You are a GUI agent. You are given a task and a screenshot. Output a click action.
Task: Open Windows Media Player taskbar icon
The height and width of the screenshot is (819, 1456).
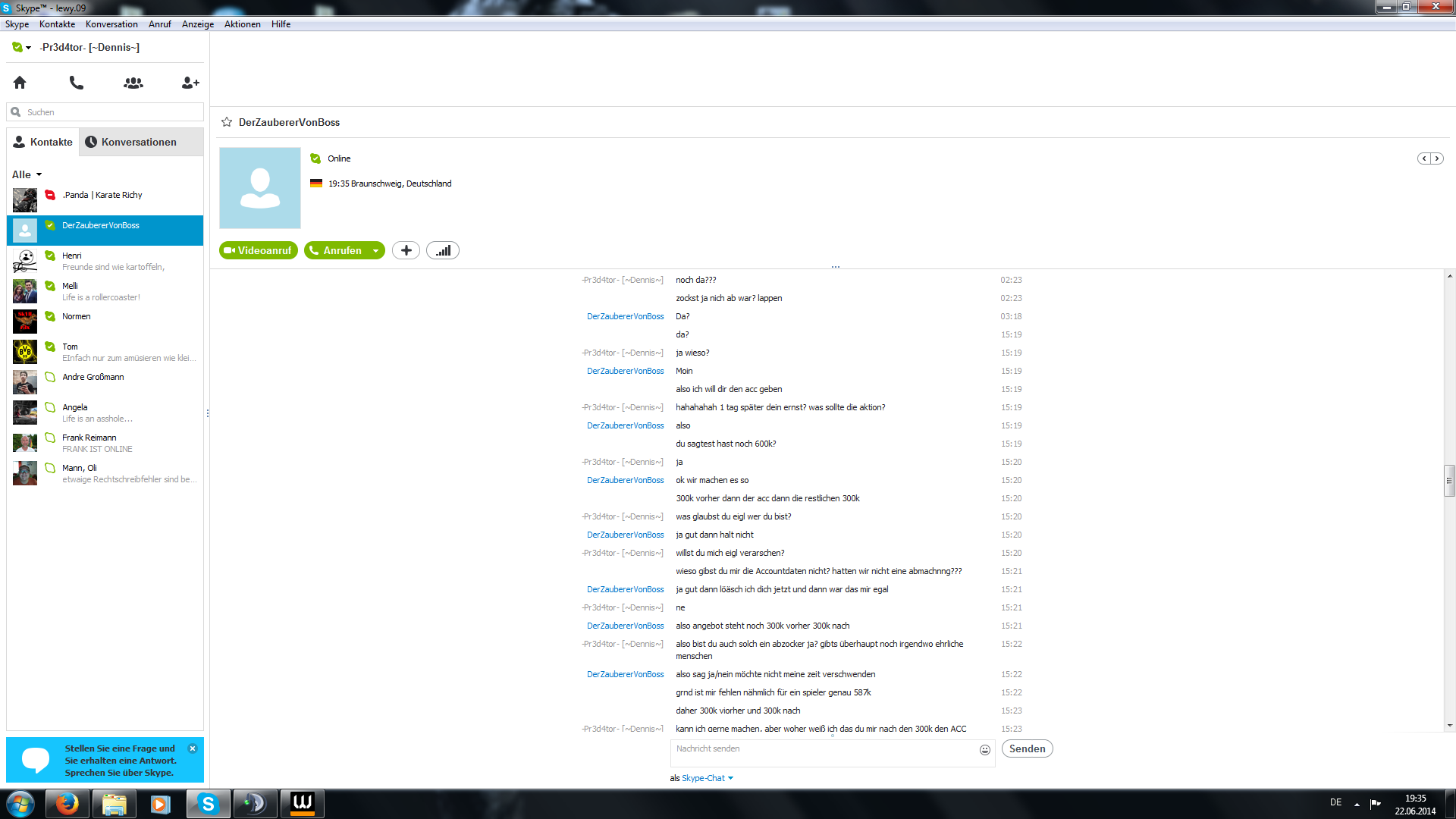click(161, 804)
